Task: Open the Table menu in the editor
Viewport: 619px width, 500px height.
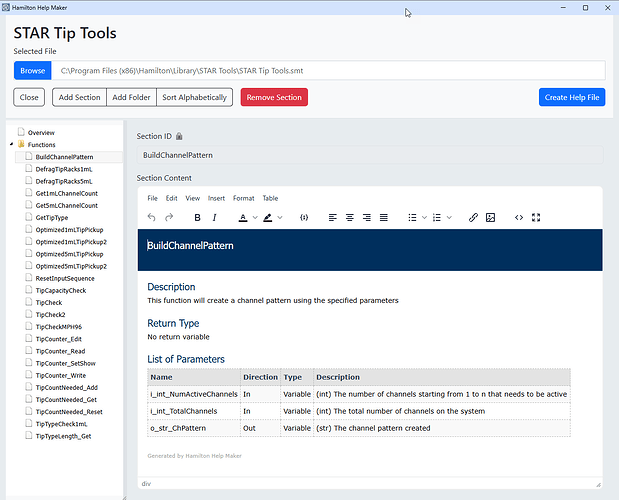Action: pyautogui.click(x=270, y=198)
